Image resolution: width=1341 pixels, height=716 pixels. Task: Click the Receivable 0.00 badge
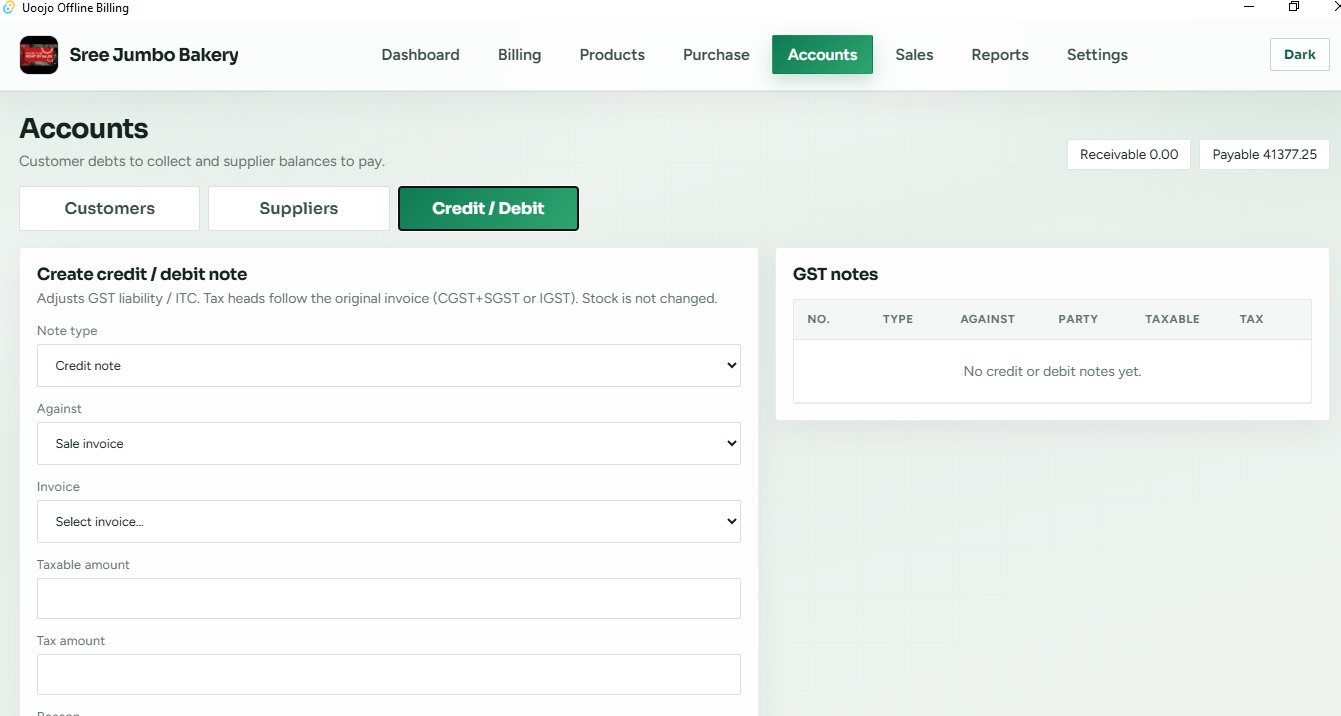click(x=1129, y=155)
